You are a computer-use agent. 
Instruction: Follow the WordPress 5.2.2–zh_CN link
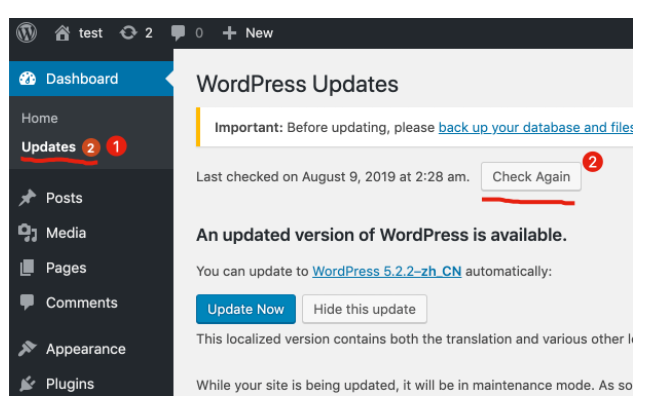[387, 271]
